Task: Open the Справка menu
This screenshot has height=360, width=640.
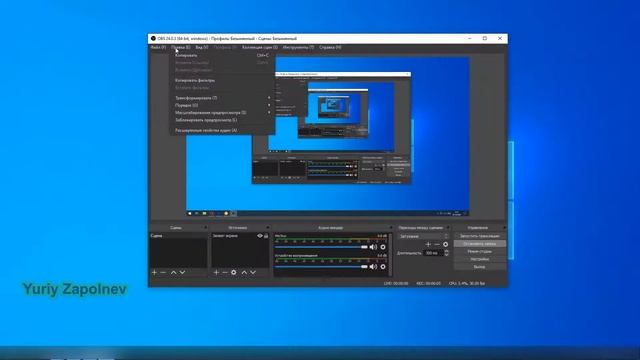Action: [x=330, y=47]
